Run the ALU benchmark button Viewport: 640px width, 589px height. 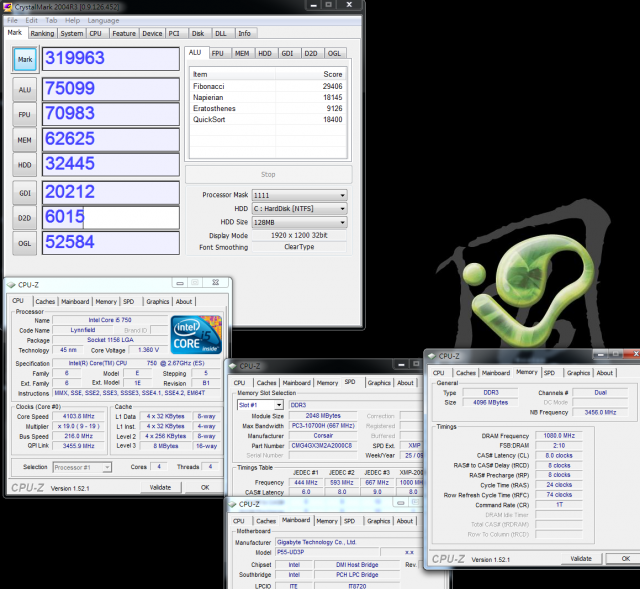tap(24, 90)
